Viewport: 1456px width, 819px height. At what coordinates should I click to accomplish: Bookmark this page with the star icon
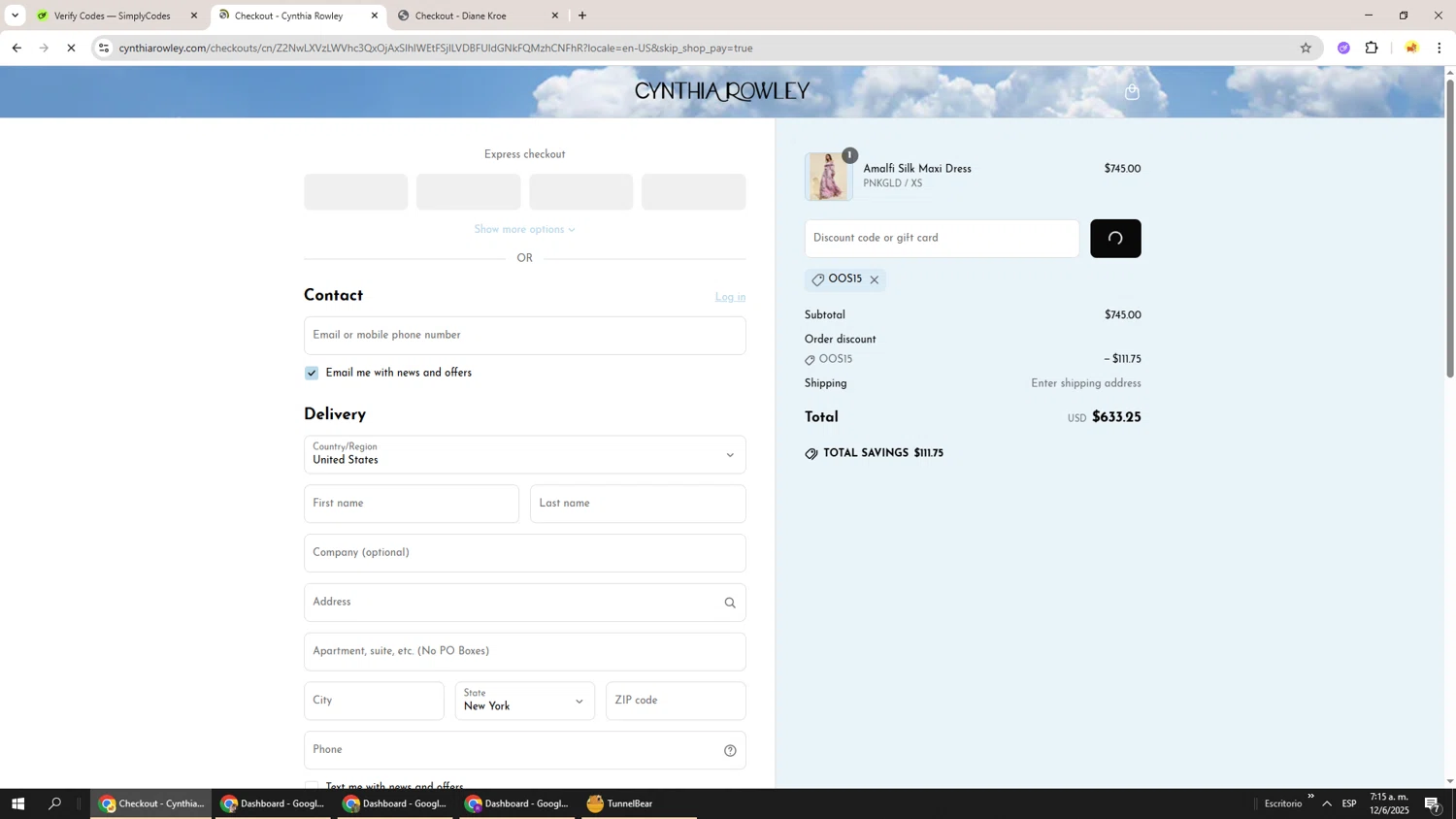(x=1306, y=48)
